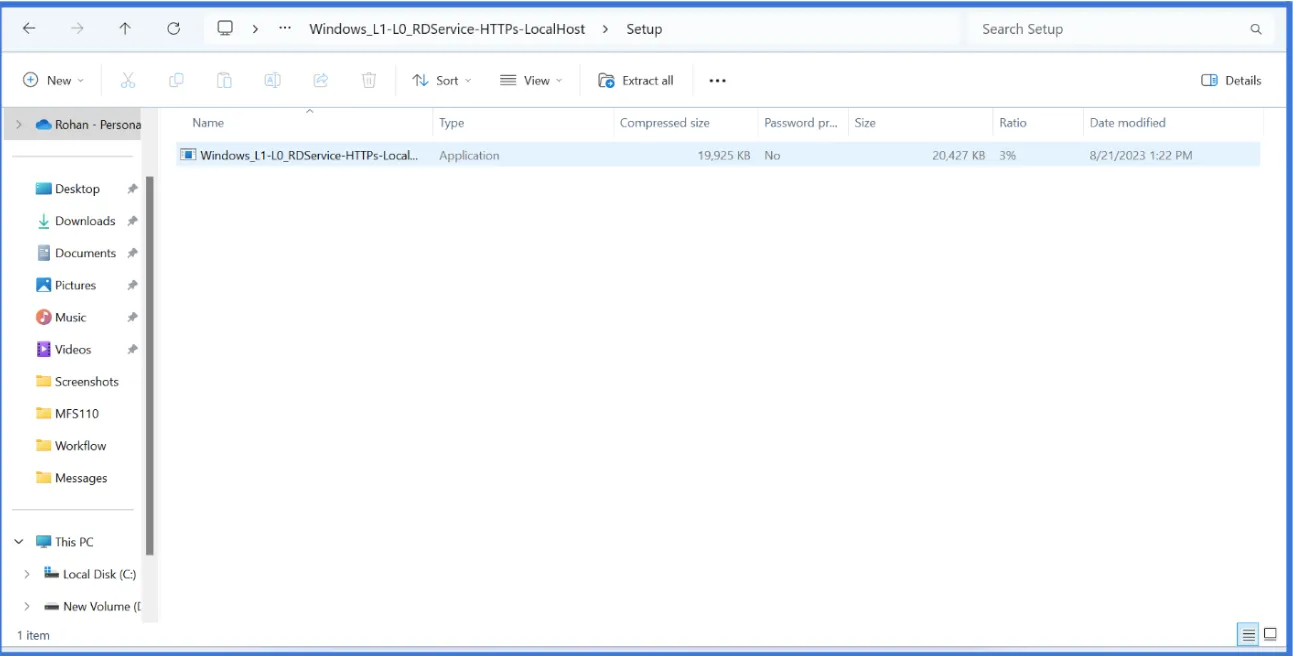Click the Copy icon in toolbar
The width and height of the screenshot is (1293, 656).
pyautogui.click(x=176, y=80)
